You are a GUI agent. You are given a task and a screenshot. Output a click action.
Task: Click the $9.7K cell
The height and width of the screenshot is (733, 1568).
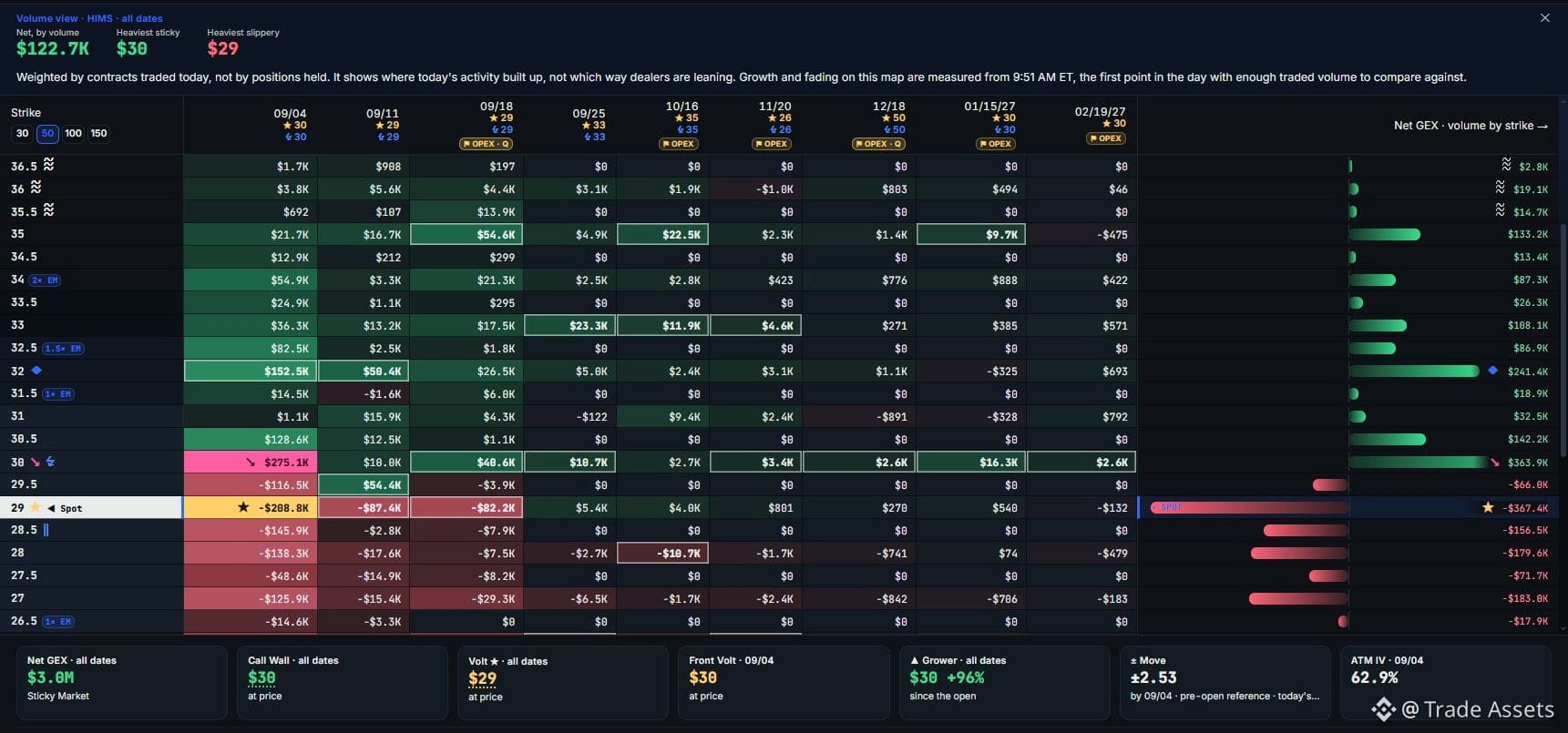971,235
